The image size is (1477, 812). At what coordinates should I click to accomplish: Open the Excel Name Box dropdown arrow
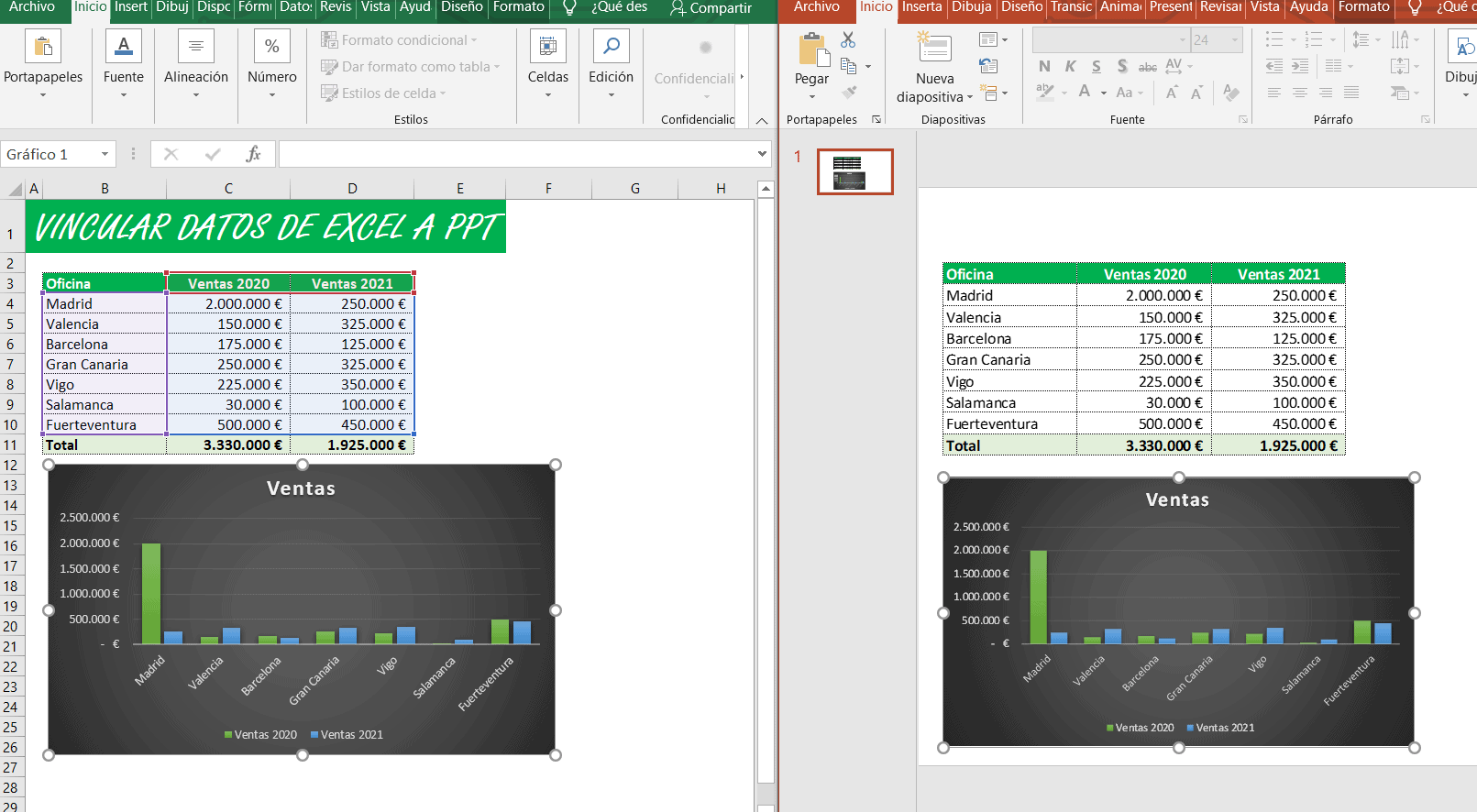[x=105, y=154]
